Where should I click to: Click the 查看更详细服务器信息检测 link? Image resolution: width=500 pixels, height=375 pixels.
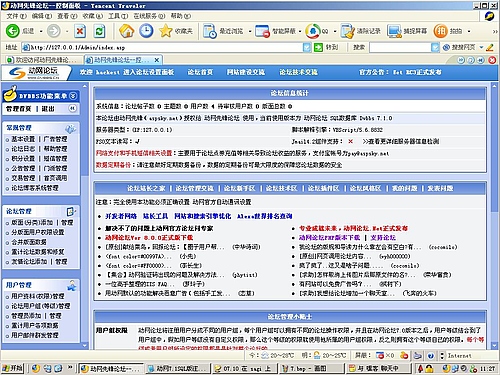pyautogui.click(x=401, y=141)
